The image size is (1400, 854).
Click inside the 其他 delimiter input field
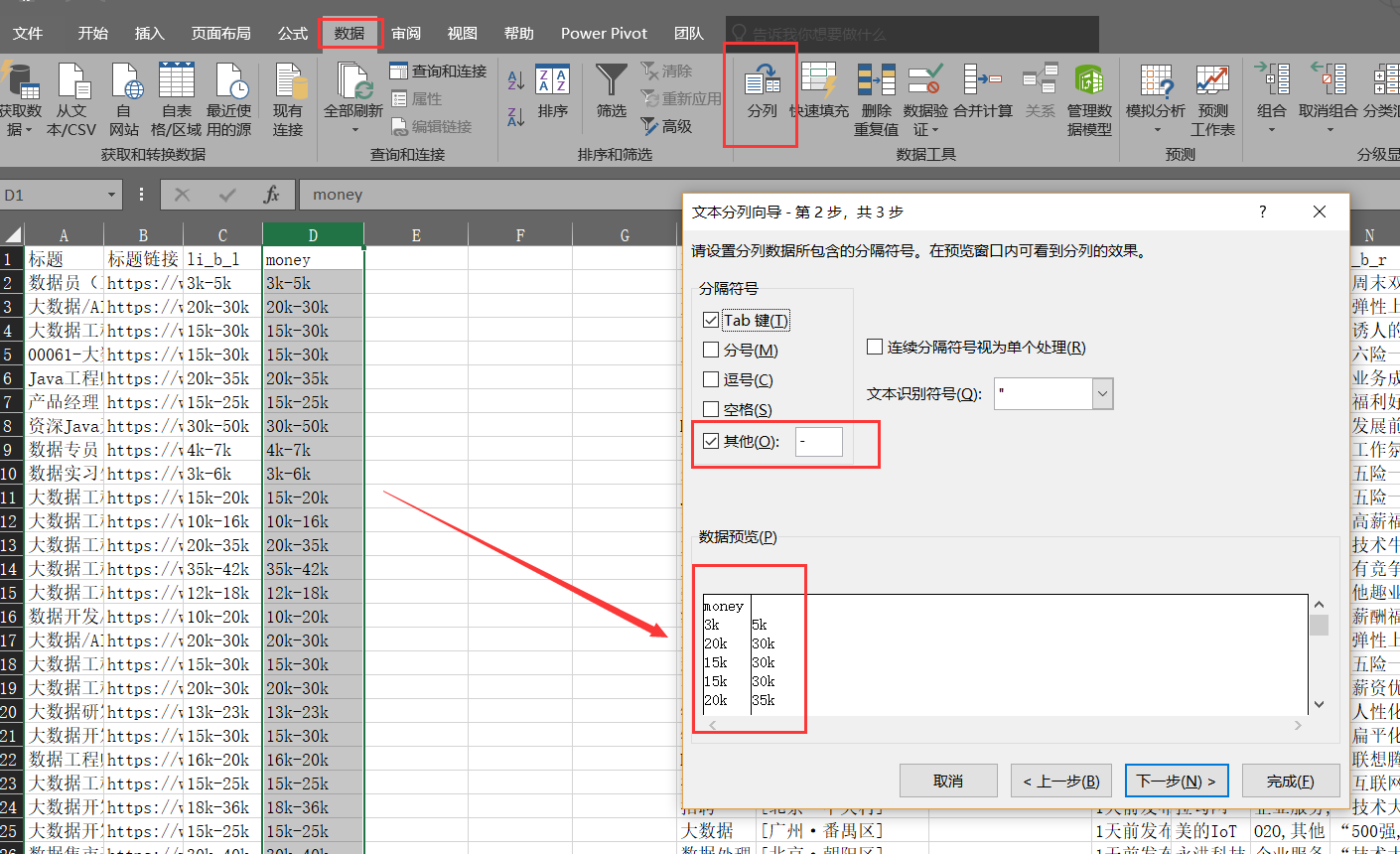click(x=818, y=443)
